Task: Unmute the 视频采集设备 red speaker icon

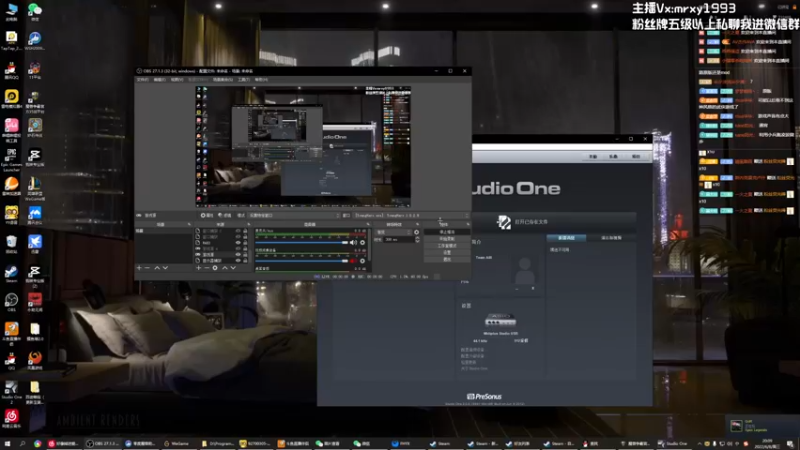Action: tap(354, 261)
